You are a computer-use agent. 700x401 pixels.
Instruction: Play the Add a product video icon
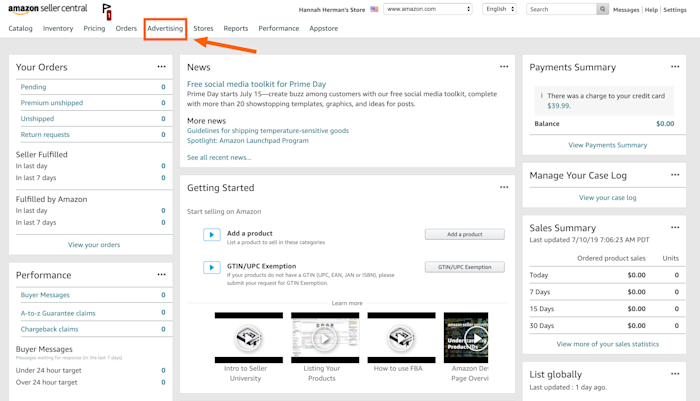212,234
